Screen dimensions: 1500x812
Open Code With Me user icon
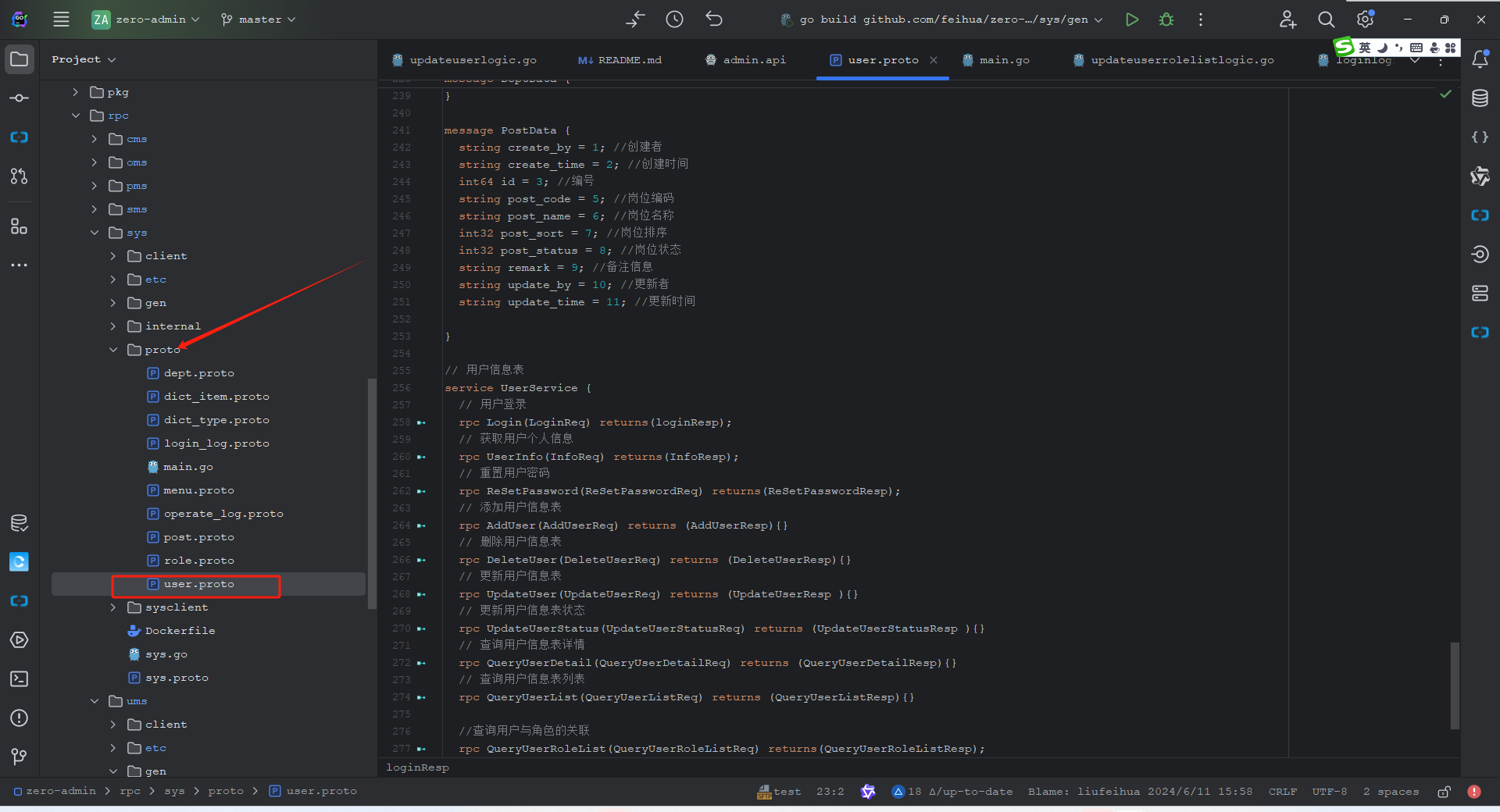click(1287, 20)
